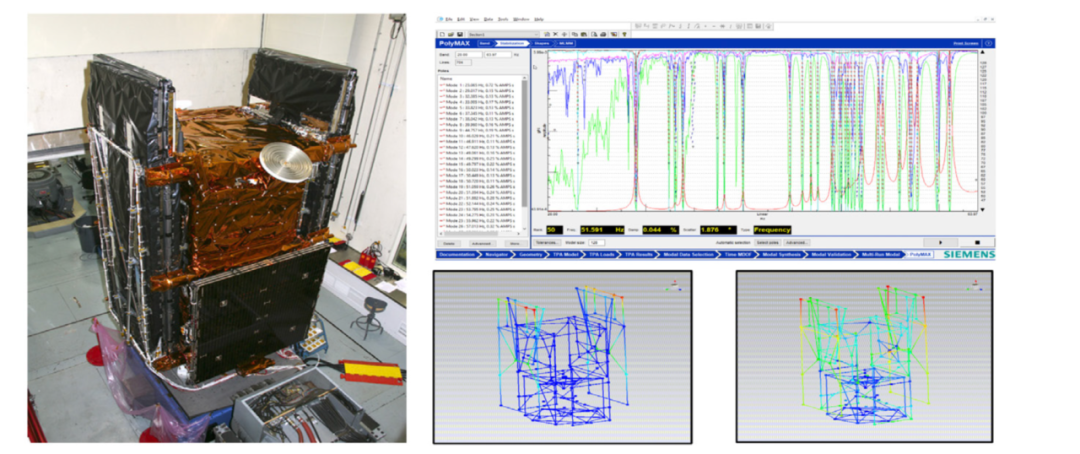The width and height of the screenshot is (1080, 454).
Task: Select Mode 5 in the poles list
Action: [x=477, y=107]
